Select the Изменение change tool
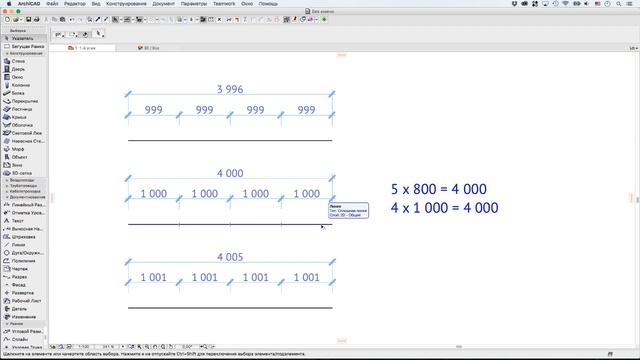This screenshot has height=360, width=640. 24,317
